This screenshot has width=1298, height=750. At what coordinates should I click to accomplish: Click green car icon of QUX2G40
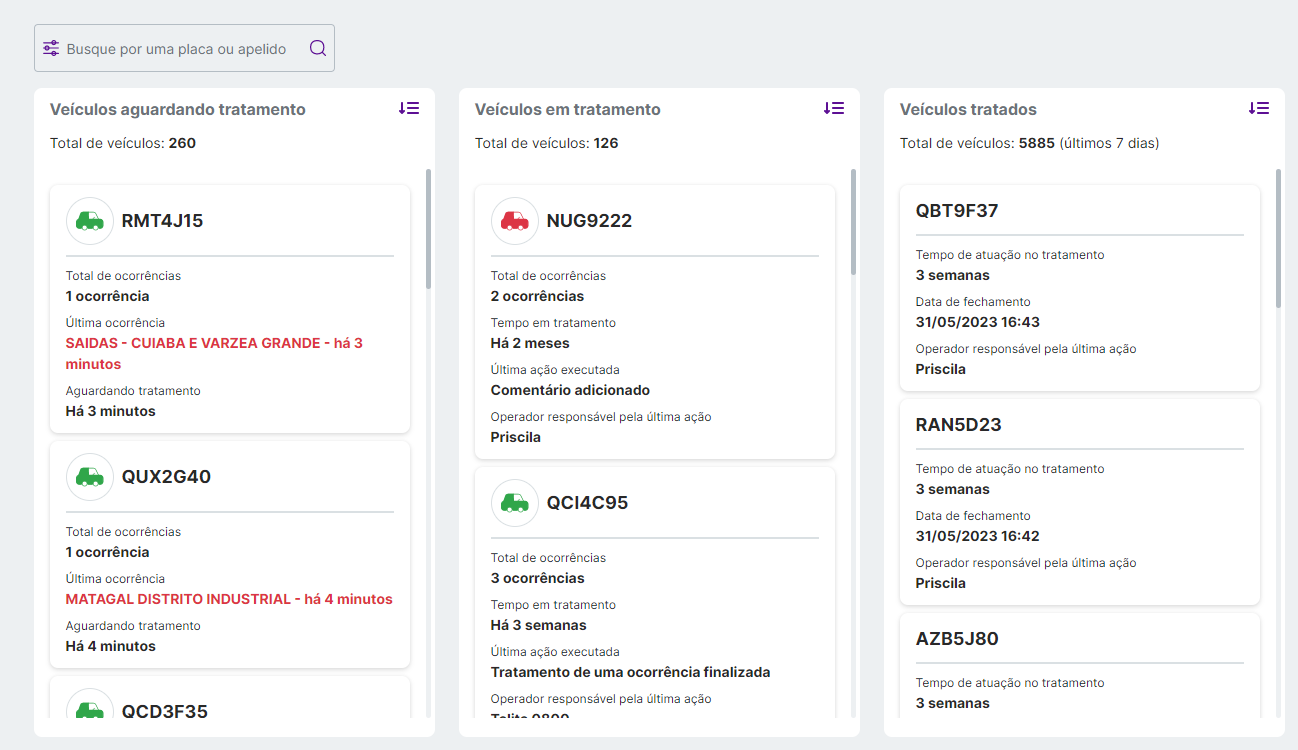pyautogui.click(x=90, y=477)
